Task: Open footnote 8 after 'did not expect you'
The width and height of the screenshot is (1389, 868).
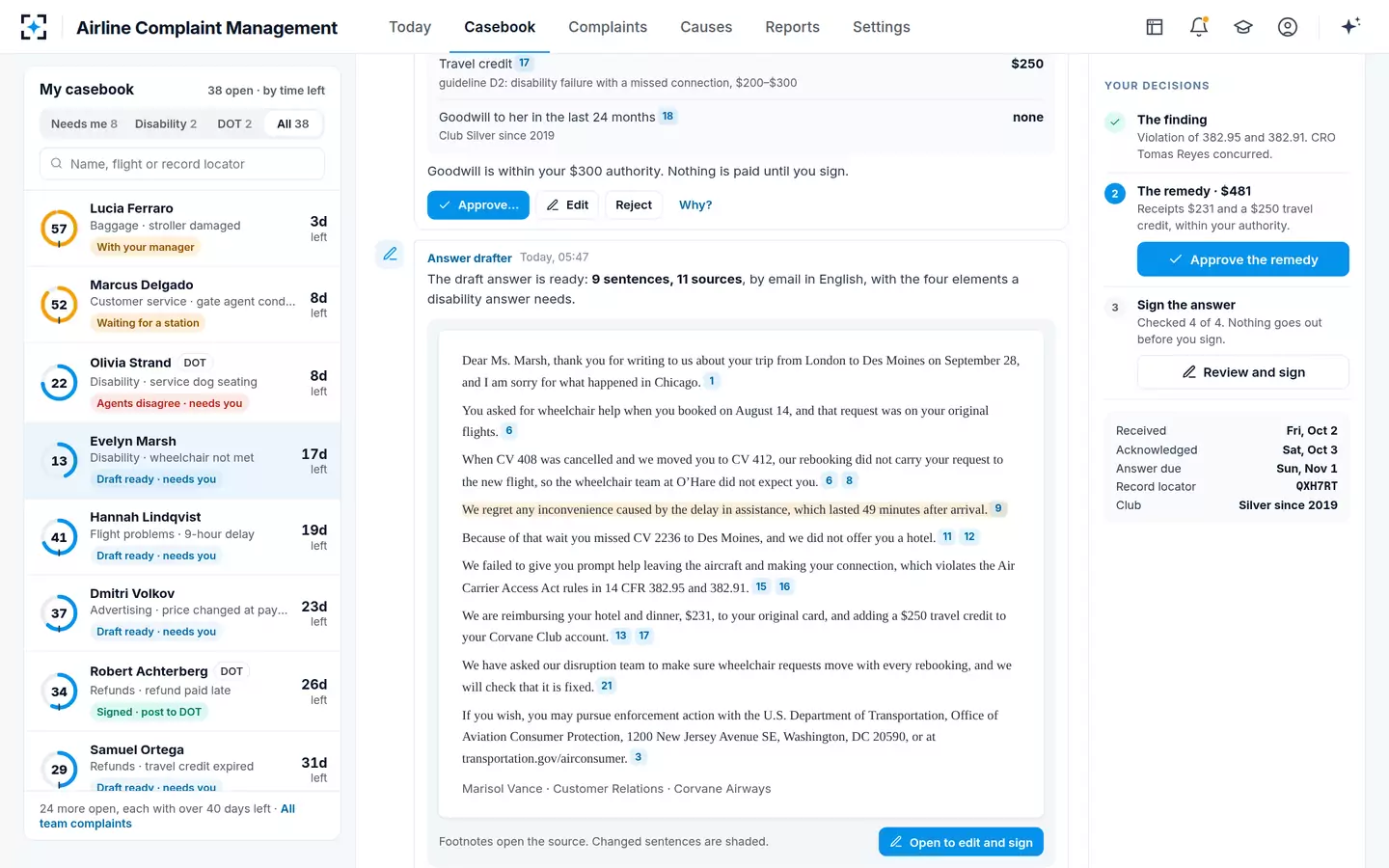Action: pyautogui.click(x=849, y=480)
